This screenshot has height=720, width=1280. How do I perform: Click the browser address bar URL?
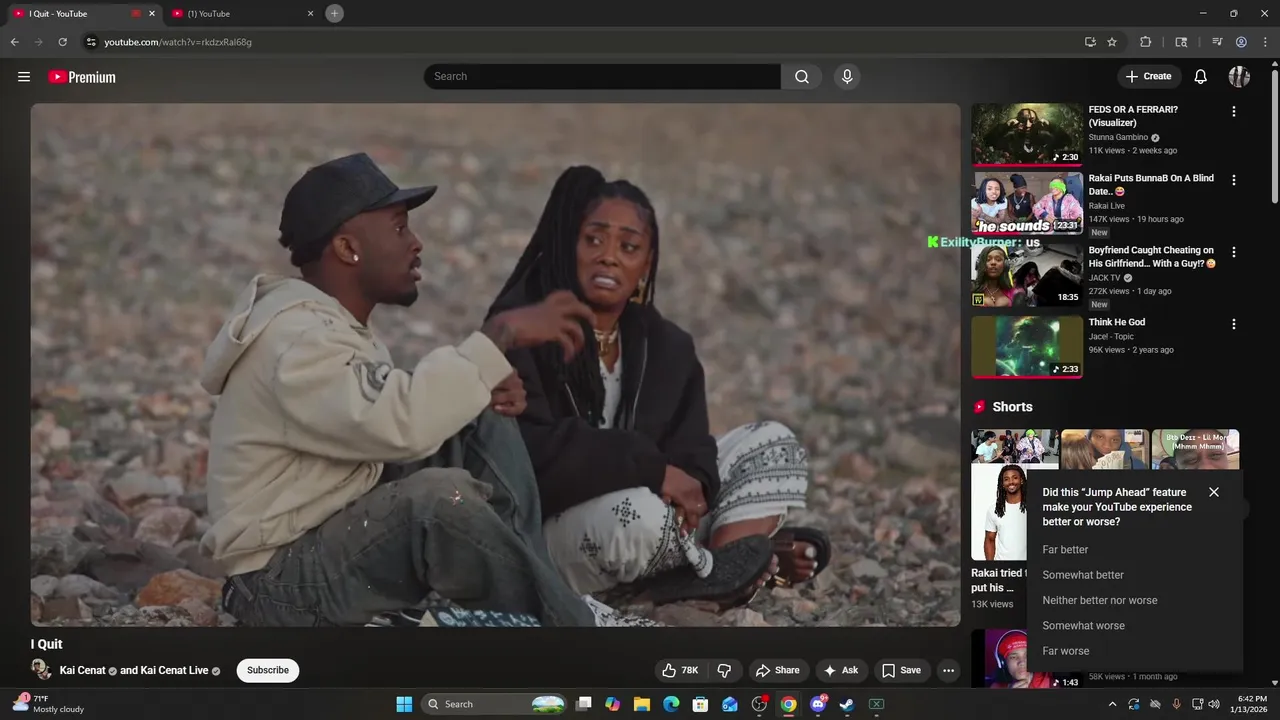pyautogui.click(x=178, y=42)
